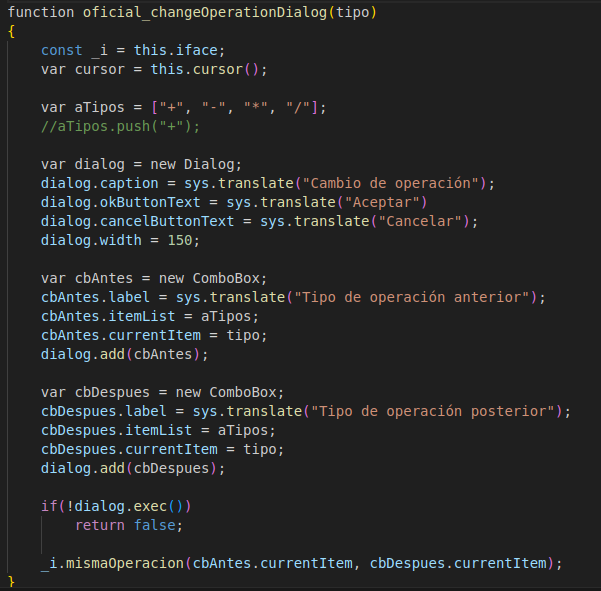Click the aTipos array declaration
Viewport: 601px width, 591px height.
tap(184, 107)
